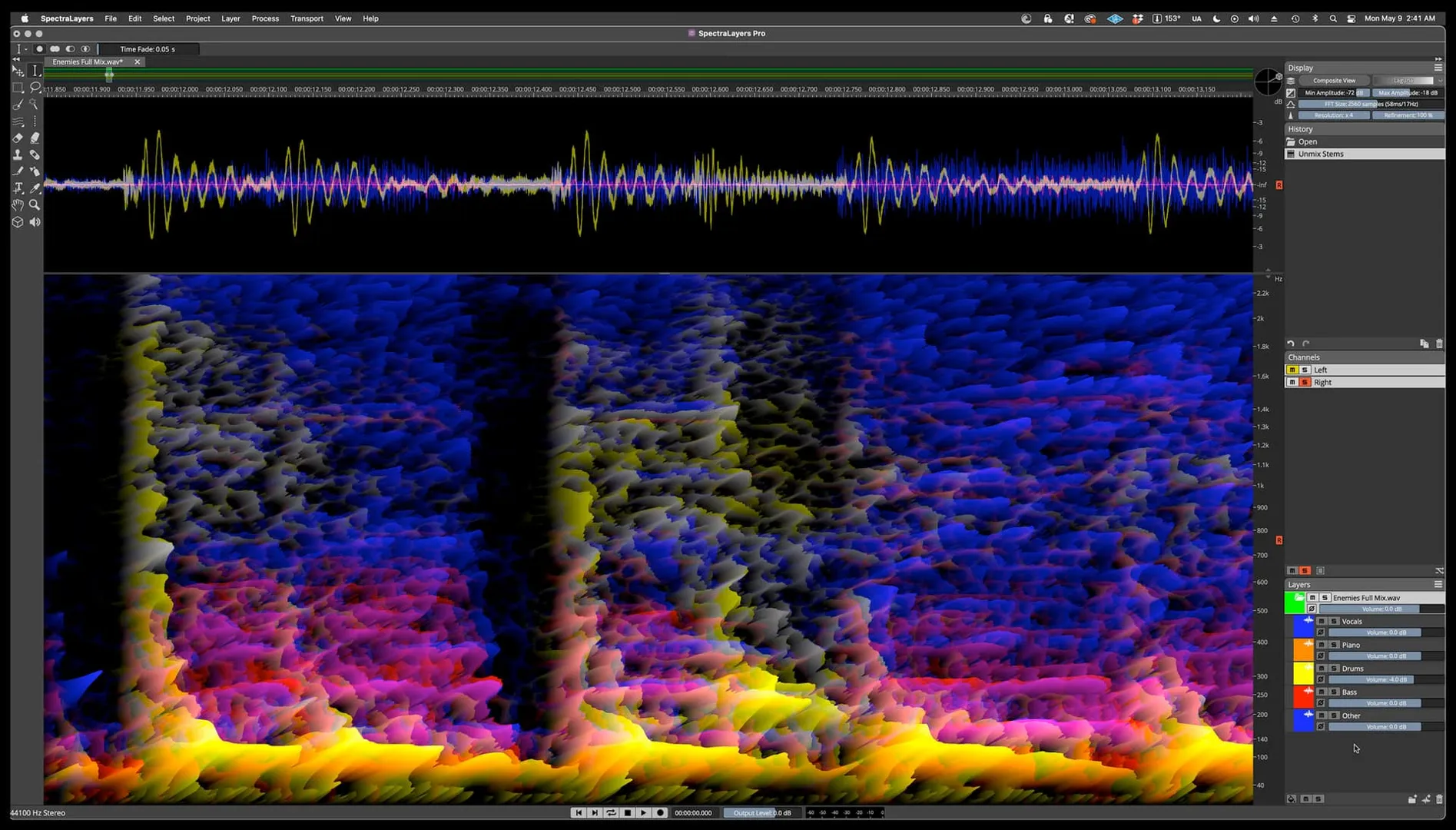Click the Stop transport button
This screenshot has height=830, width=1456.
[628, 812]
